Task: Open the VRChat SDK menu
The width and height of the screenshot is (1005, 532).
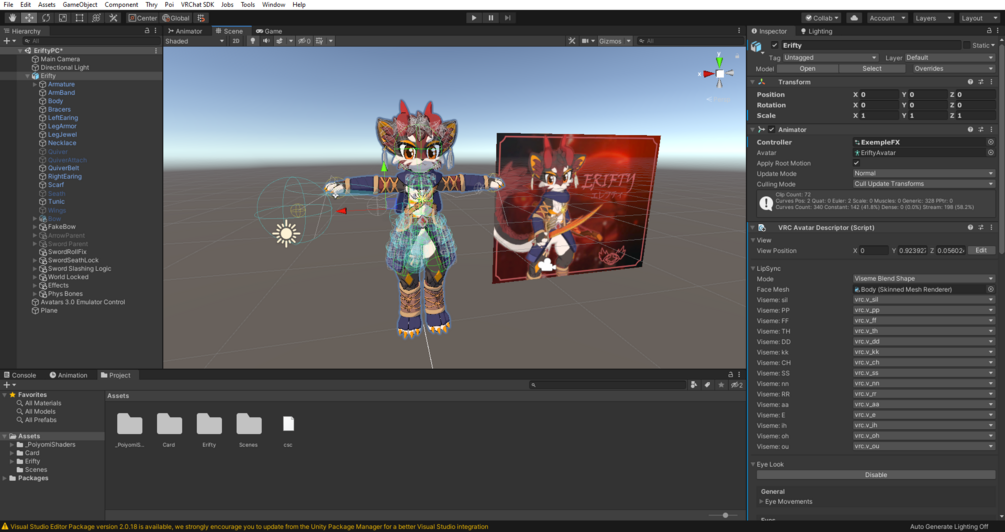Action: pos(197,4)
